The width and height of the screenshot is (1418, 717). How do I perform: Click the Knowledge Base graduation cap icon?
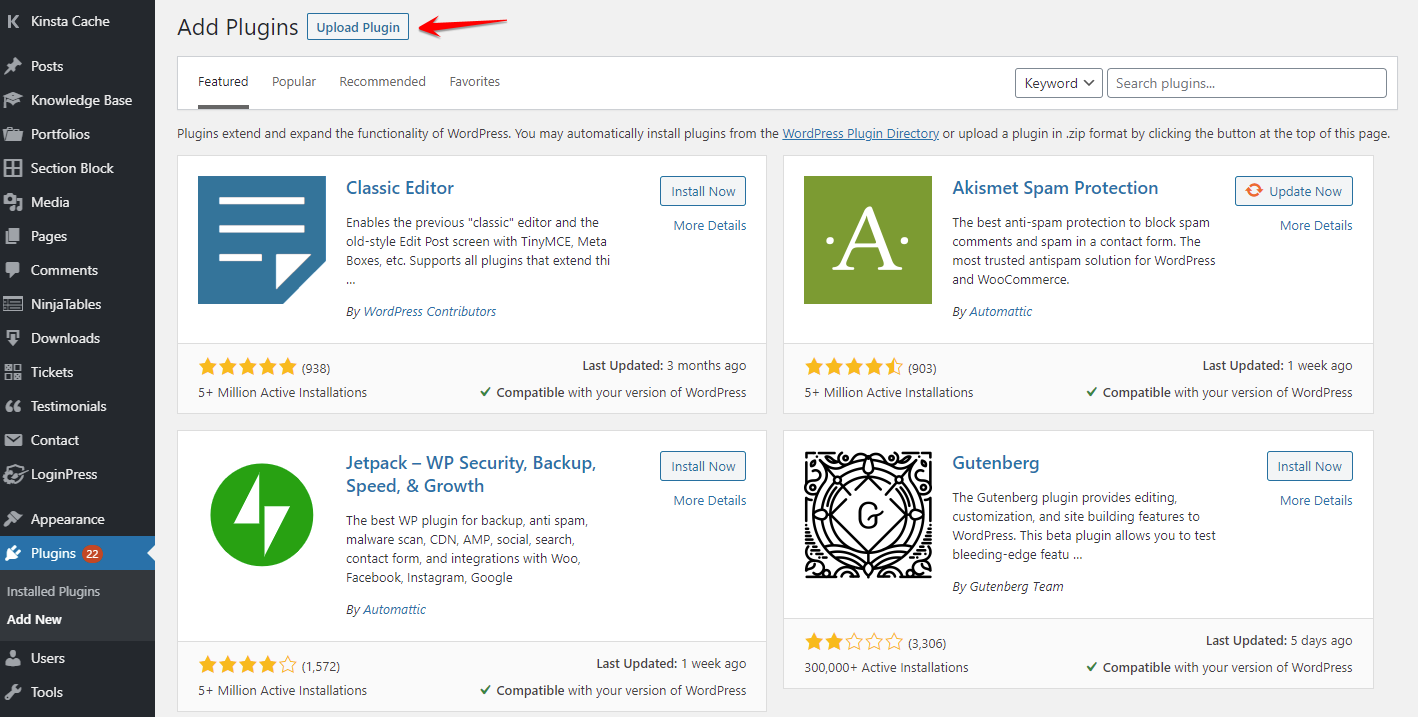coord(13,100)
